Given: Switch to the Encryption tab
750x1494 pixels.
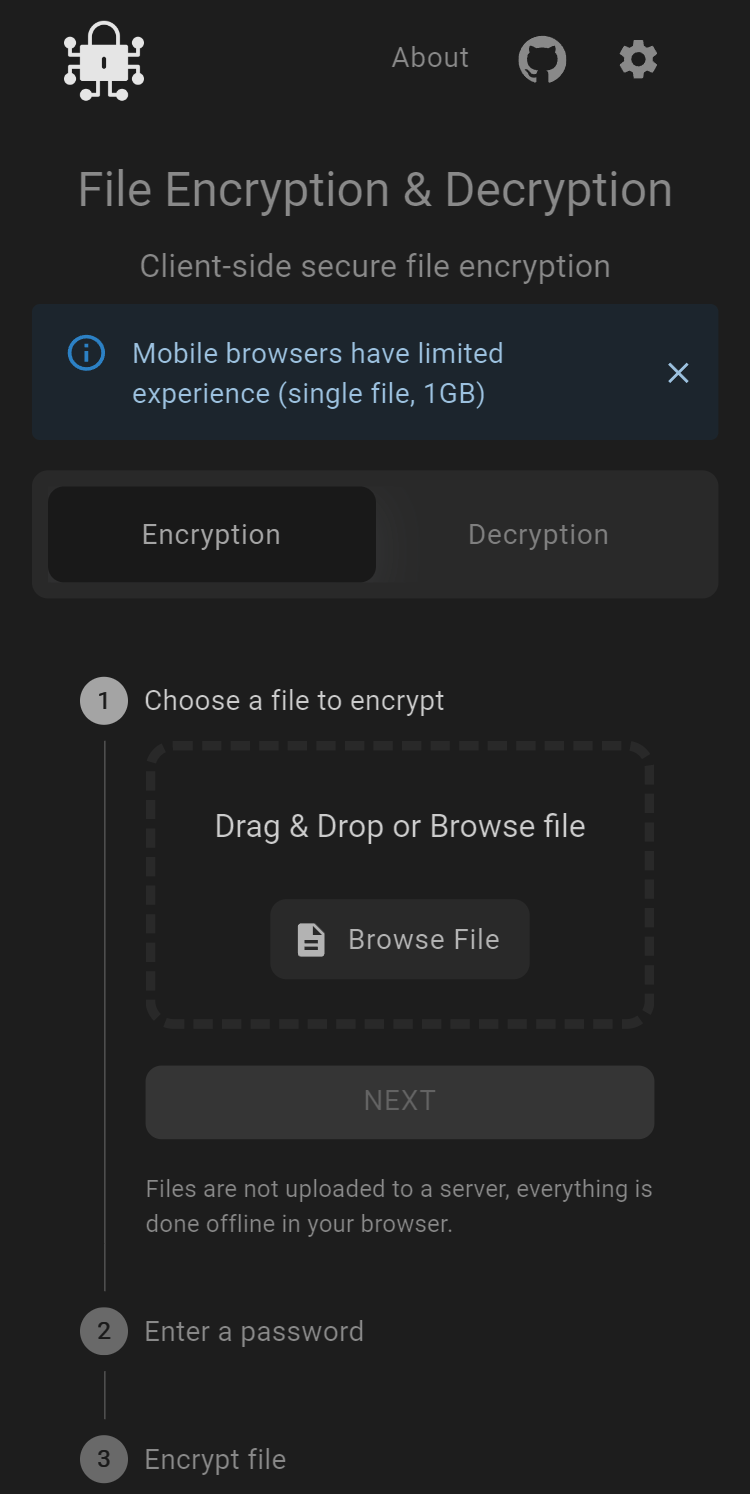Looking at the screenshot, I should point(212,535).
